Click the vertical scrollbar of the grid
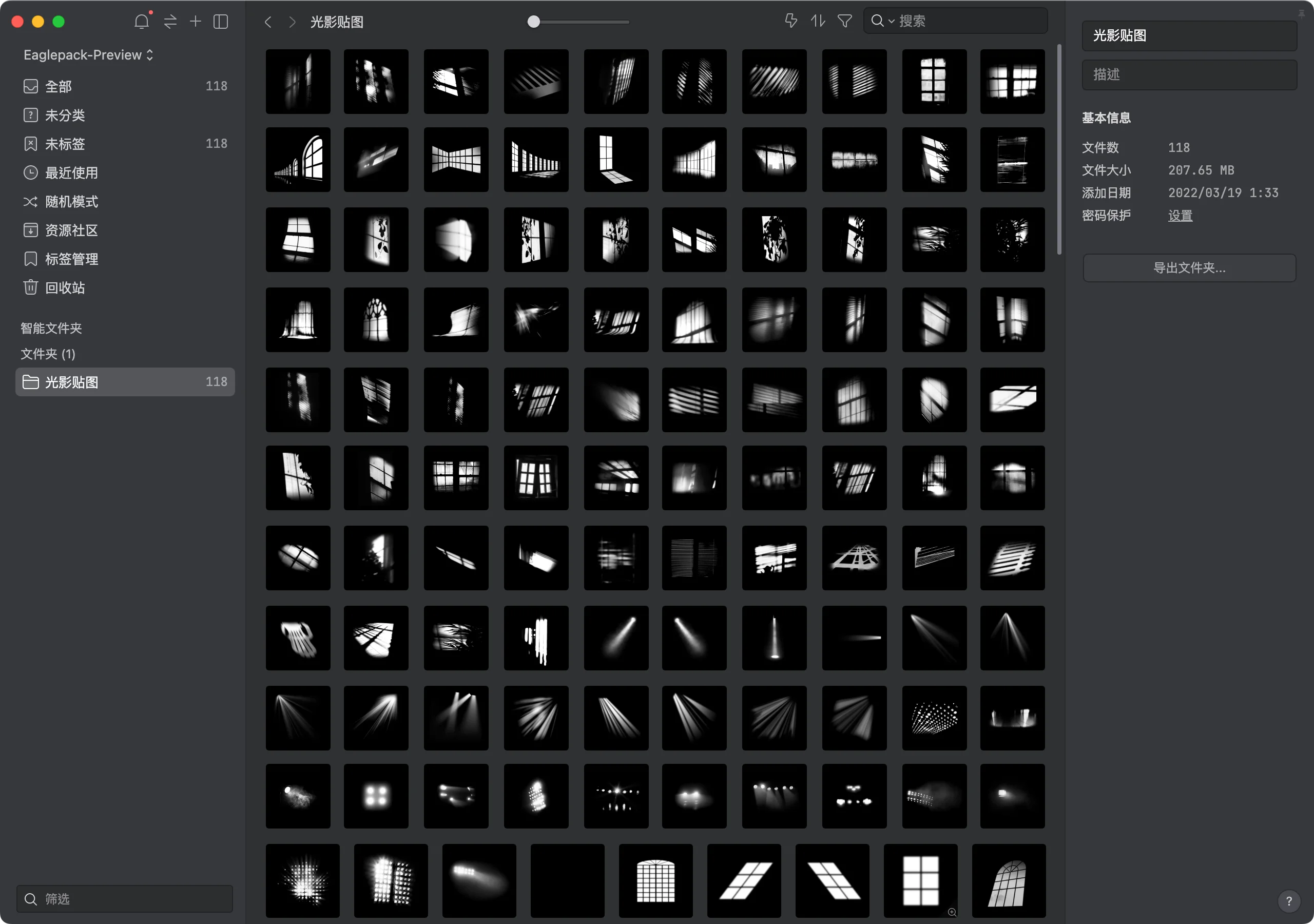 pyautogui.click(x=1059, y=149)
